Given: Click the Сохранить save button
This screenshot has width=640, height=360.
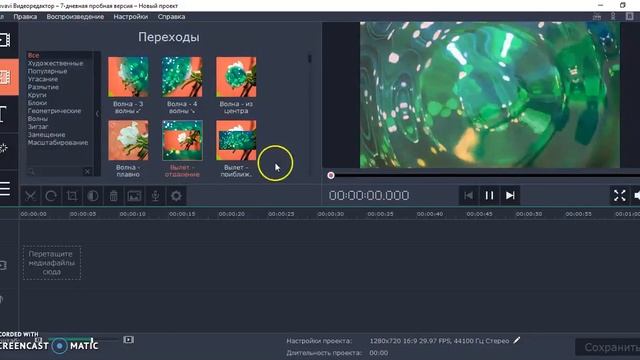Looking at the screenshot, I should [x=608, y=347].
